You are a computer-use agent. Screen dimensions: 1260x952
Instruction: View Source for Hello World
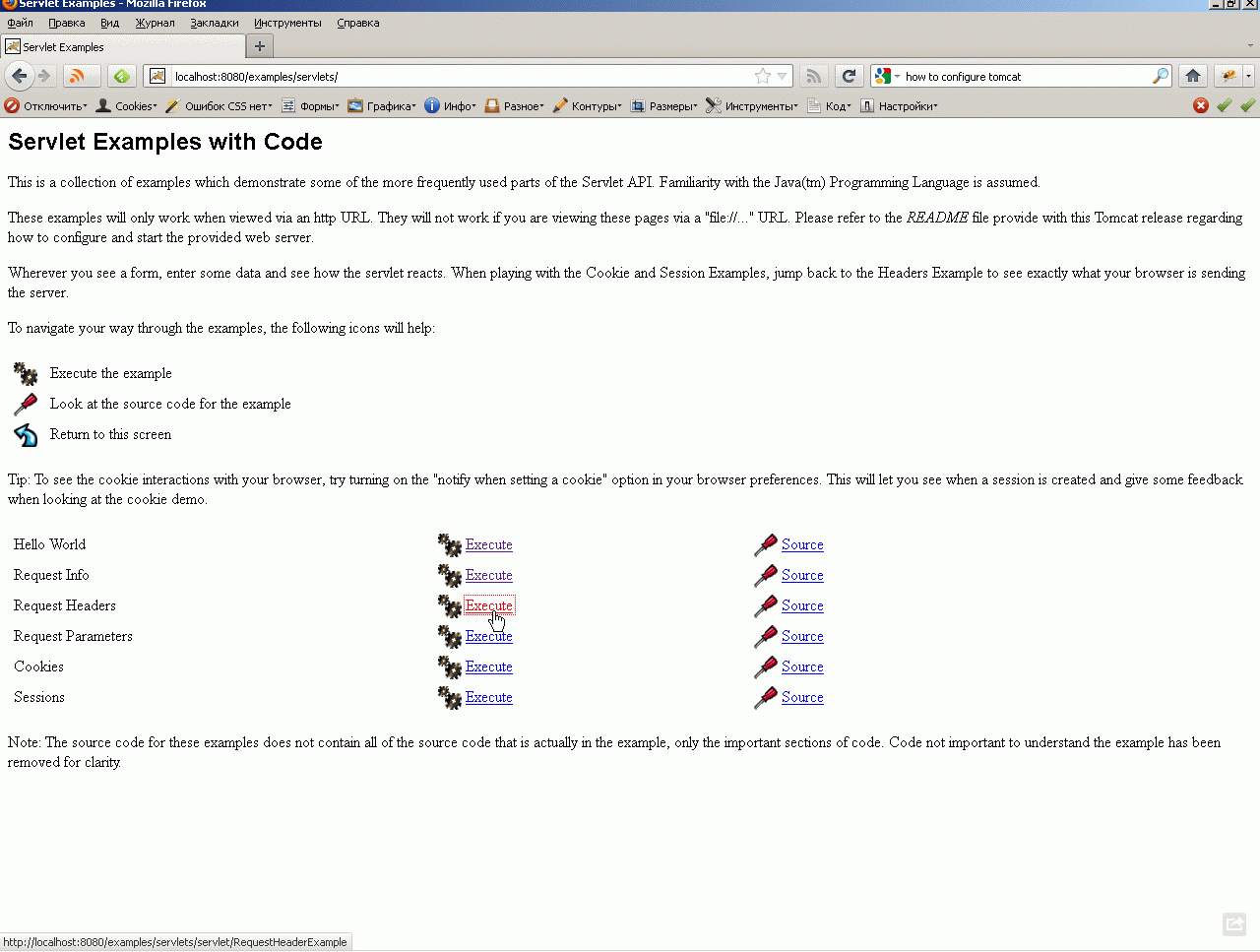click(x=802, y=544)
